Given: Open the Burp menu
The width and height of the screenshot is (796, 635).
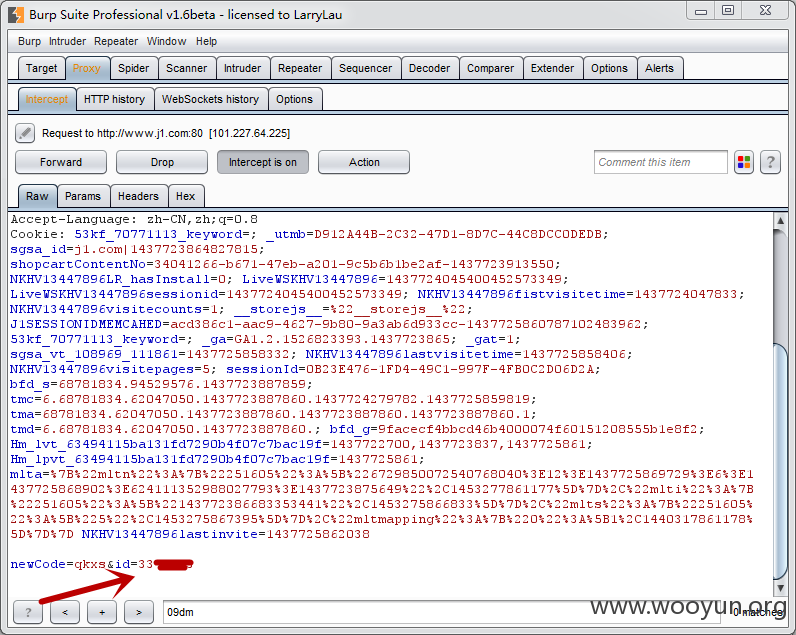Looking at the screenshot, I should (x=29, y=42).
